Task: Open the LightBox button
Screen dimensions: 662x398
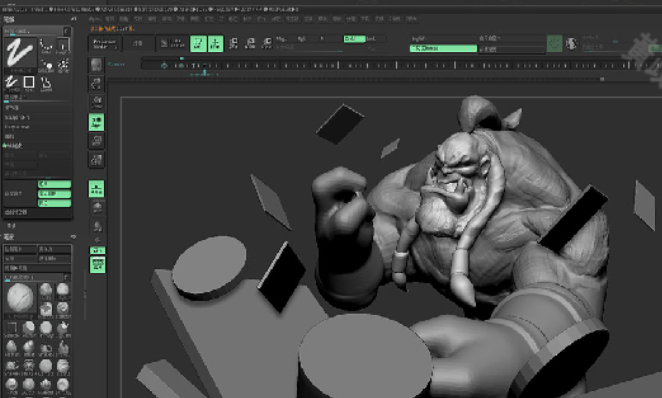Action: [x=138, y=44]
